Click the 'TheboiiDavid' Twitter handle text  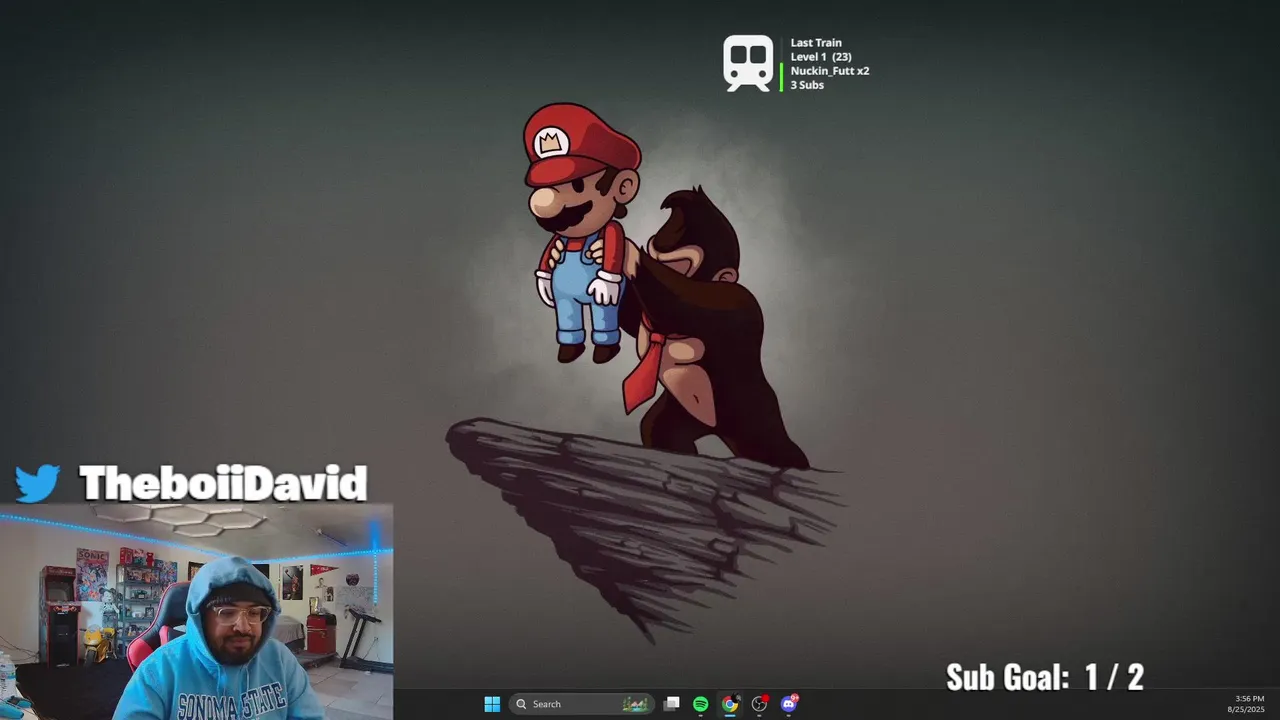(223, 484)
